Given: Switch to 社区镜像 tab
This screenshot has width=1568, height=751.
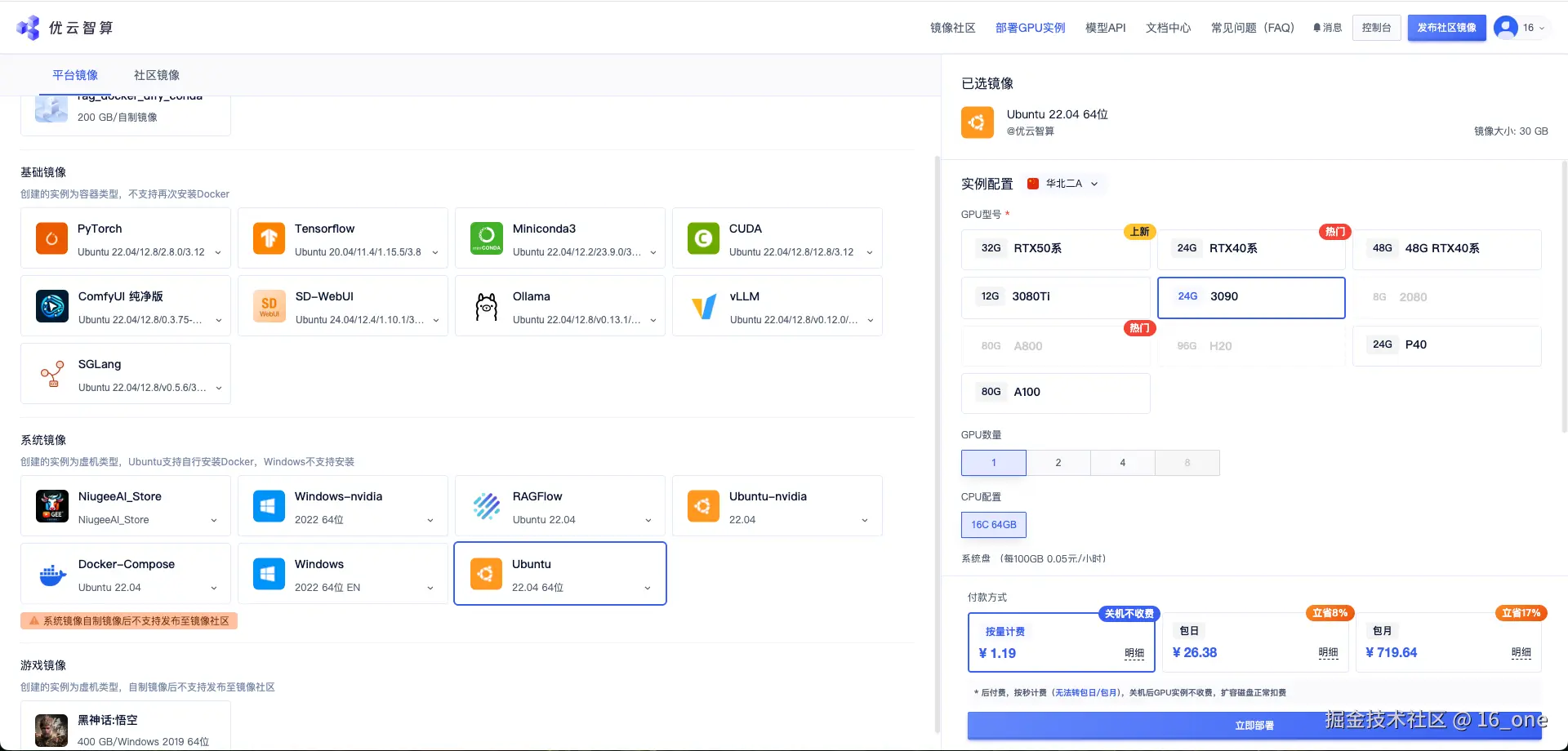Looking at the screenshot, I should point(157,75).
